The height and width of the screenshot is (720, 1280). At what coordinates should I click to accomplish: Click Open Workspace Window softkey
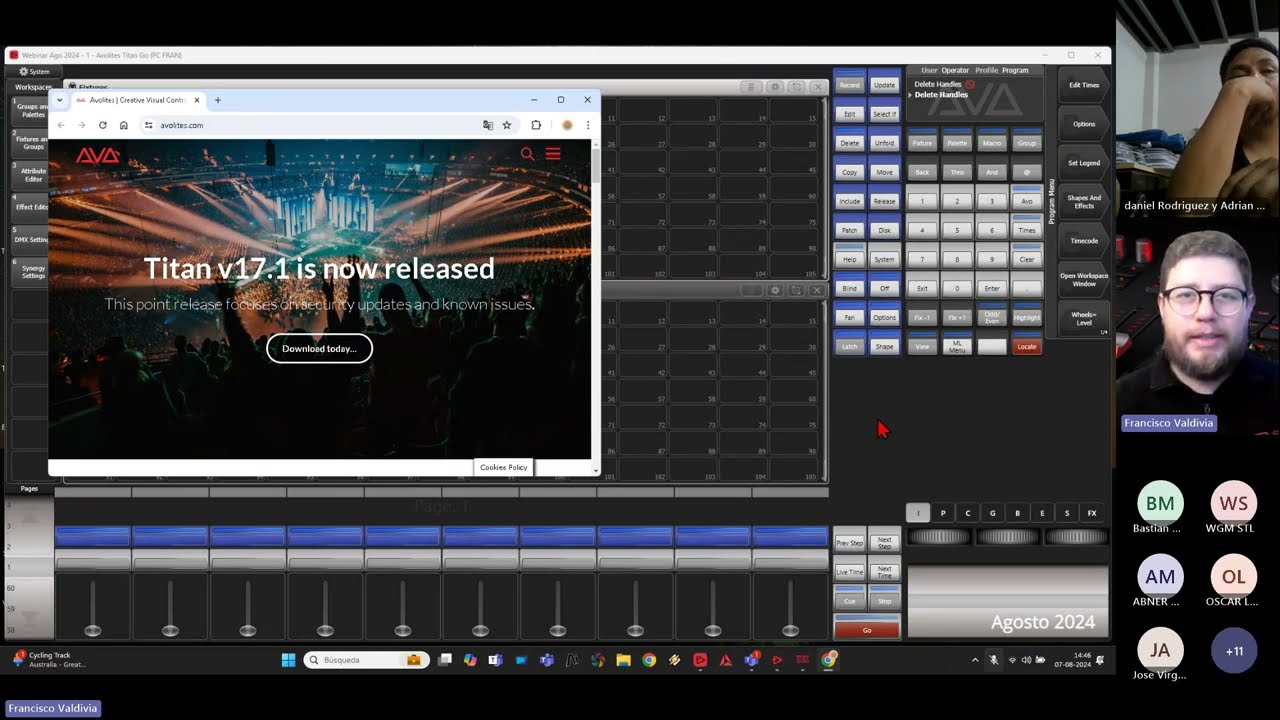[1084, 279]
